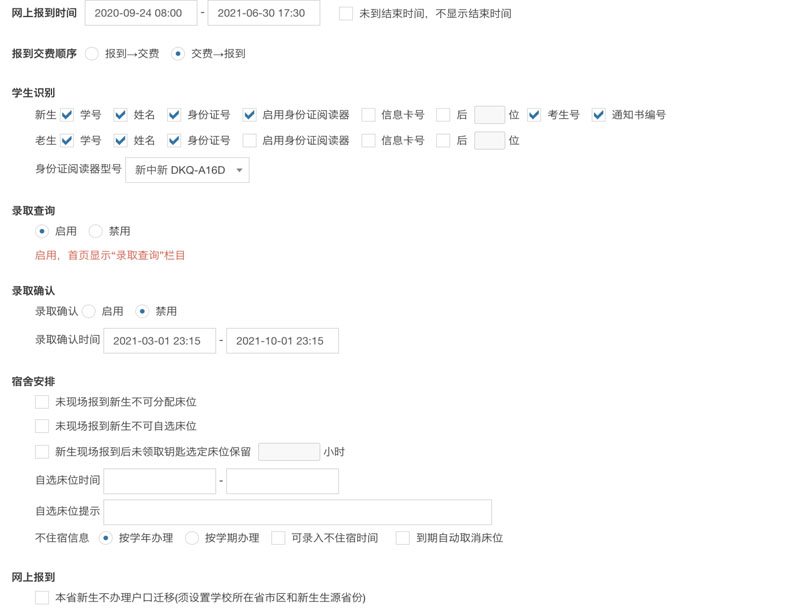Enable 老生 '信息卡号' checkbox
The height and width of the screenshot is (612, 800).
(368, 141)
